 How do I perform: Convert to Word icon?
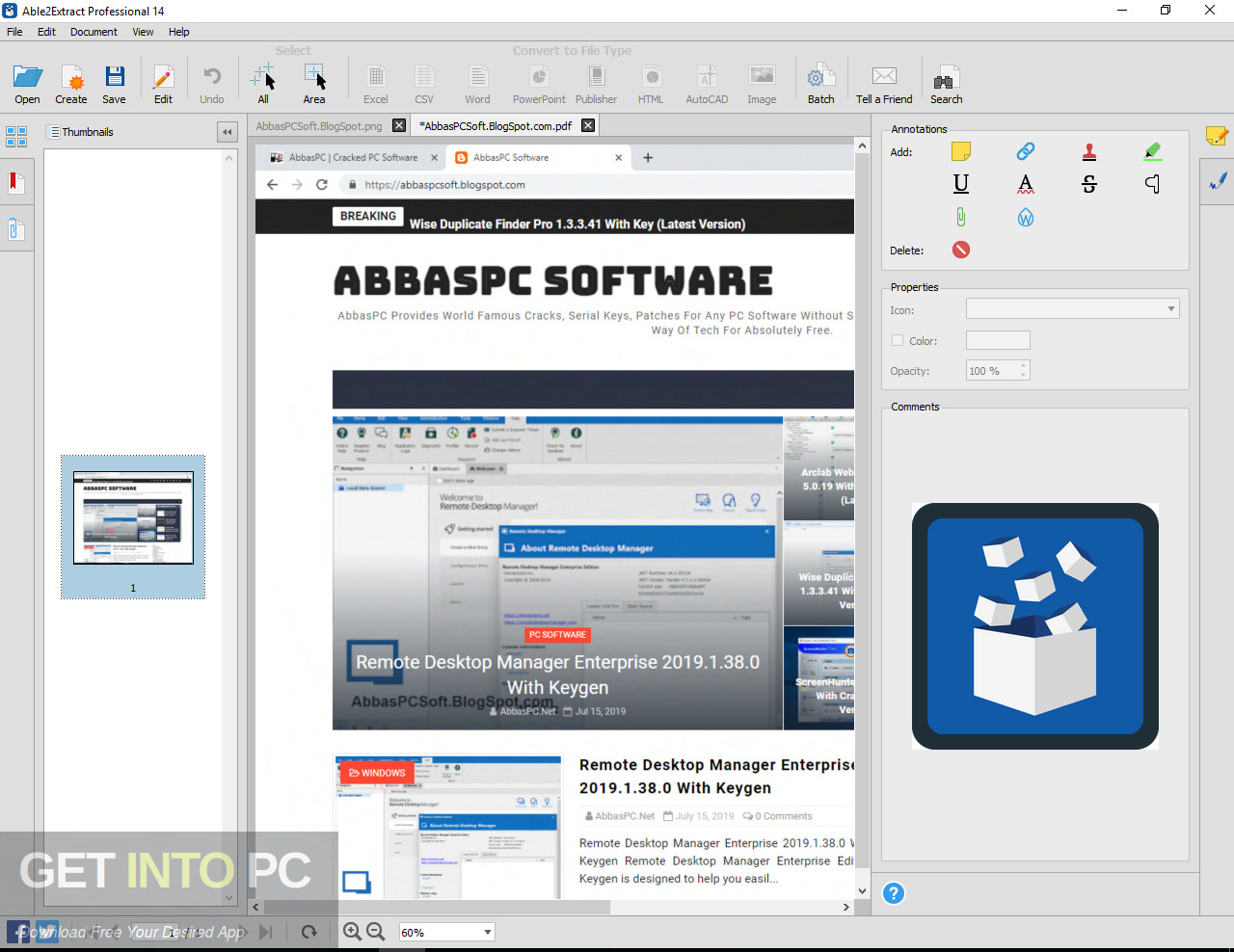point(477,77)
